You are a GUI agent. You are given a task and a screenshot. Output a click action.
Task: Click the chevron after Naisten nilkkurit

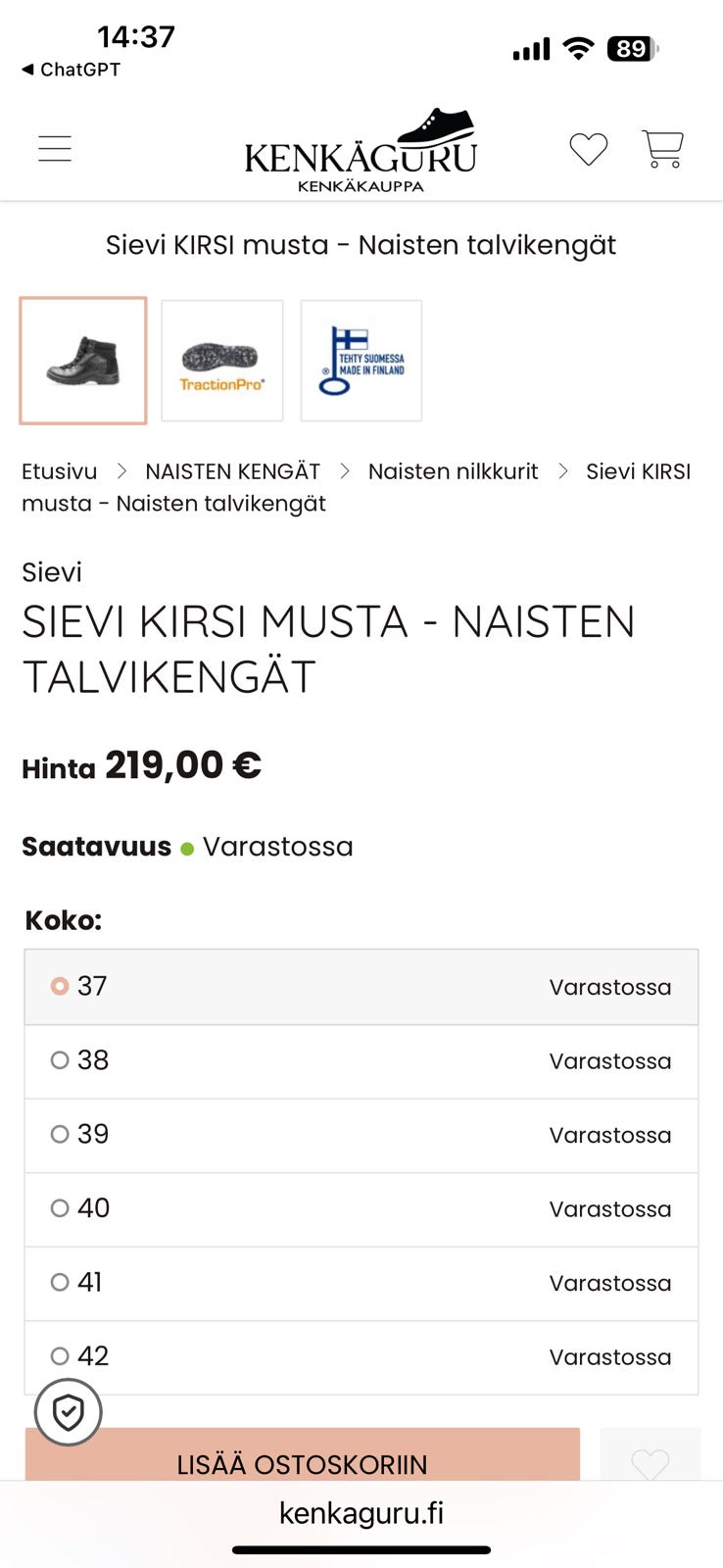[x=563, y=470]
